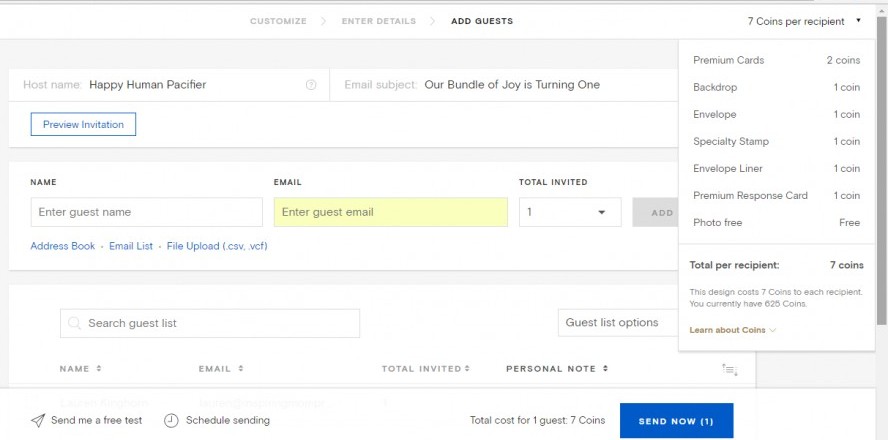Screen dimensions: 888x440
Task: Click the gray Add guest button
Action: click(656, 212)
